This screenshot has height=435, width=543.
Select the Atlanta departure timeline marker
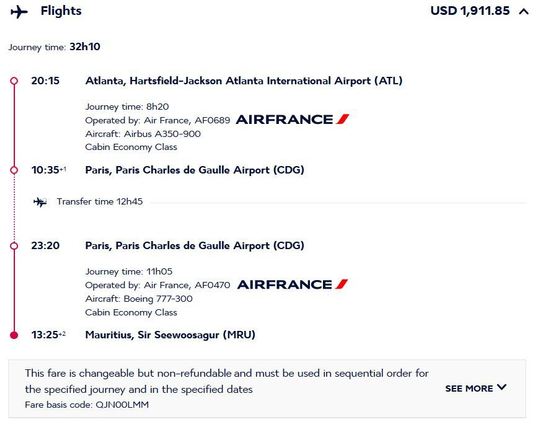point(14,81)
